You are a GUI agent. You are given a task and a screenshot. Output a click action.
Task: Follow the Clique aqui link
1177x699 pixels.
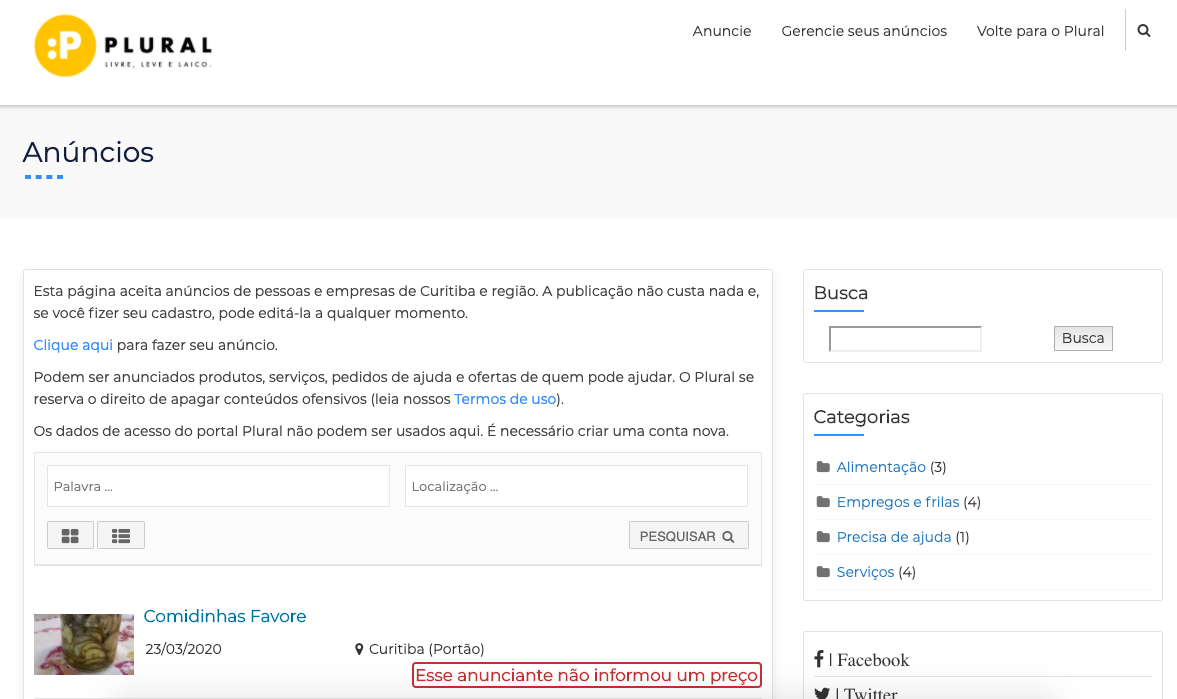pyautogui.click(x=73, y=345)
